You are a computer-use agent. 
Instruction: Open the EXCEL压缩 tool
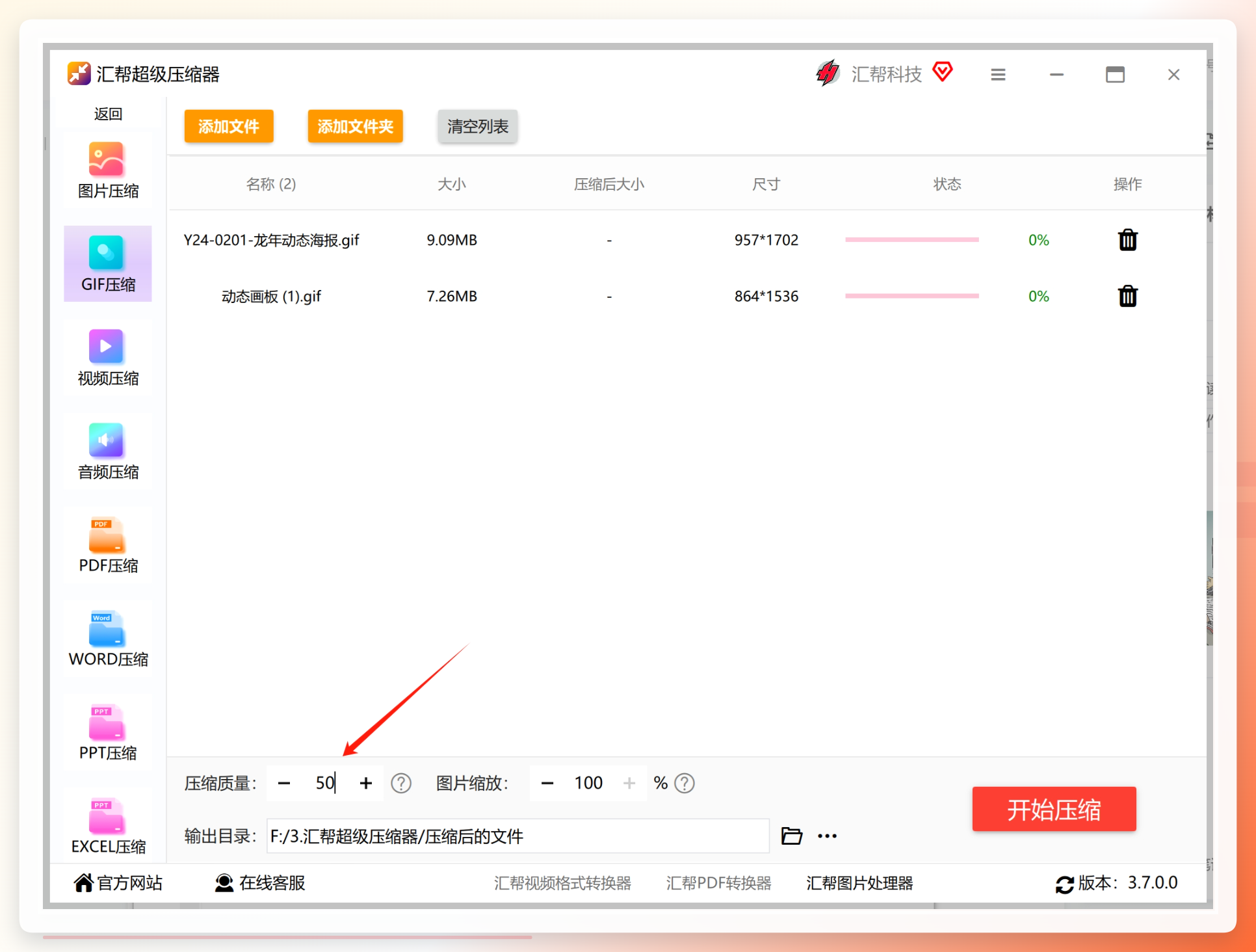tap(108, 826)
